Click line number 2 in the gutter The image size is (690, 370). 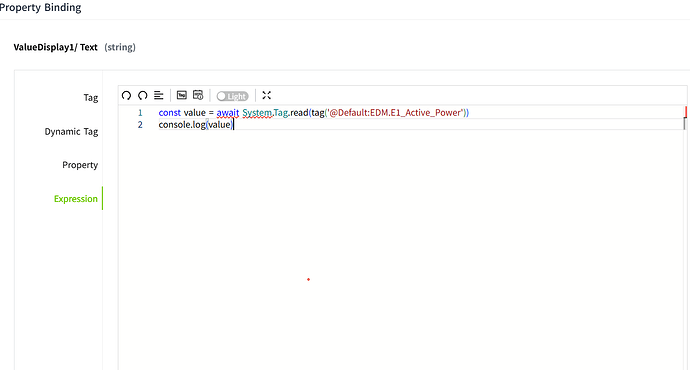point(140,125)
